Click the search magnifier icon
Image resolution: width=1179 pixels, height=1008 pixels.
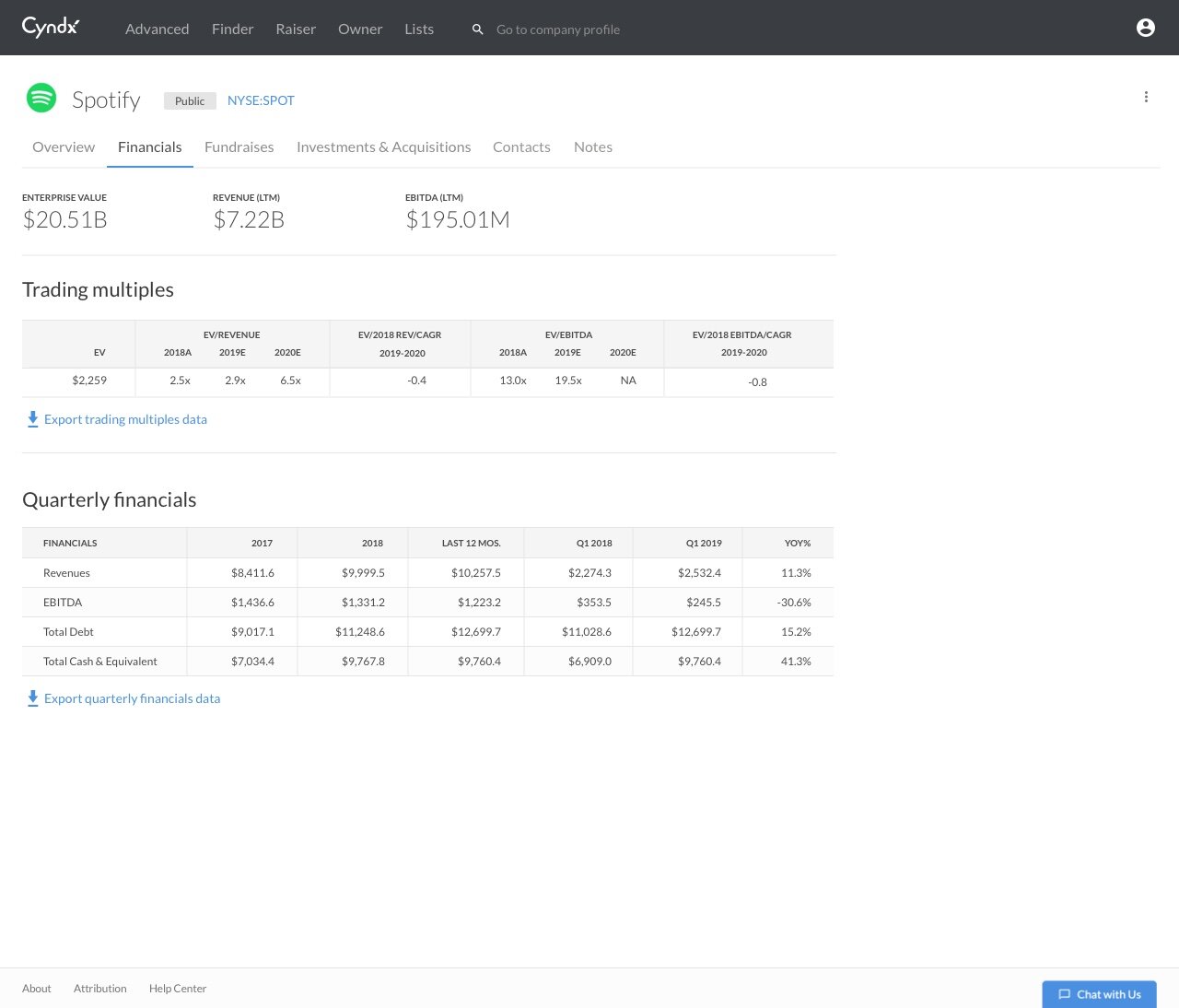click(477, 29)
